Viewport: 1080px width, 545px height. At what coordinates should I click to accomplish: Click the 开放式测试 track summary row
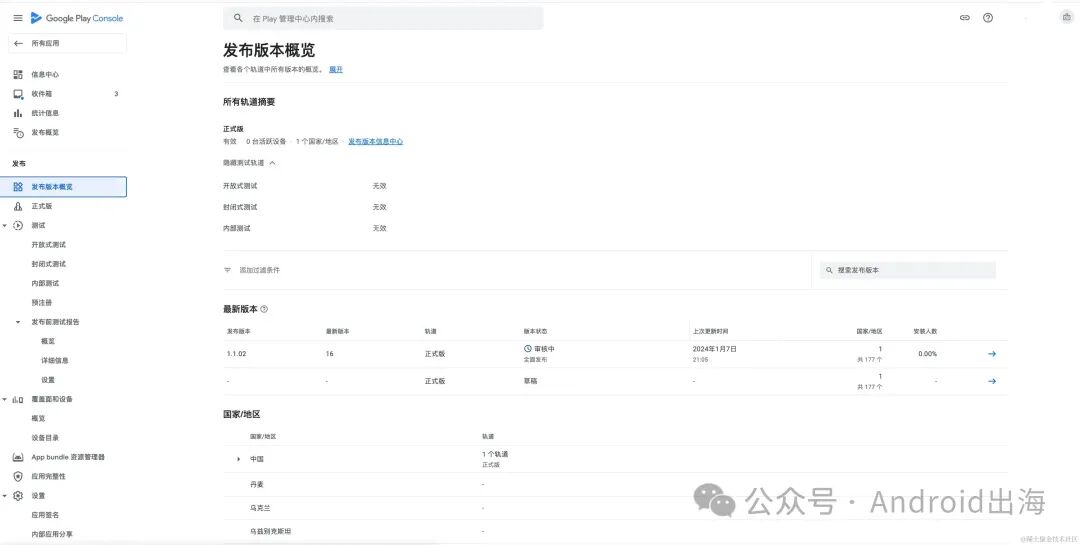[305, 186]
